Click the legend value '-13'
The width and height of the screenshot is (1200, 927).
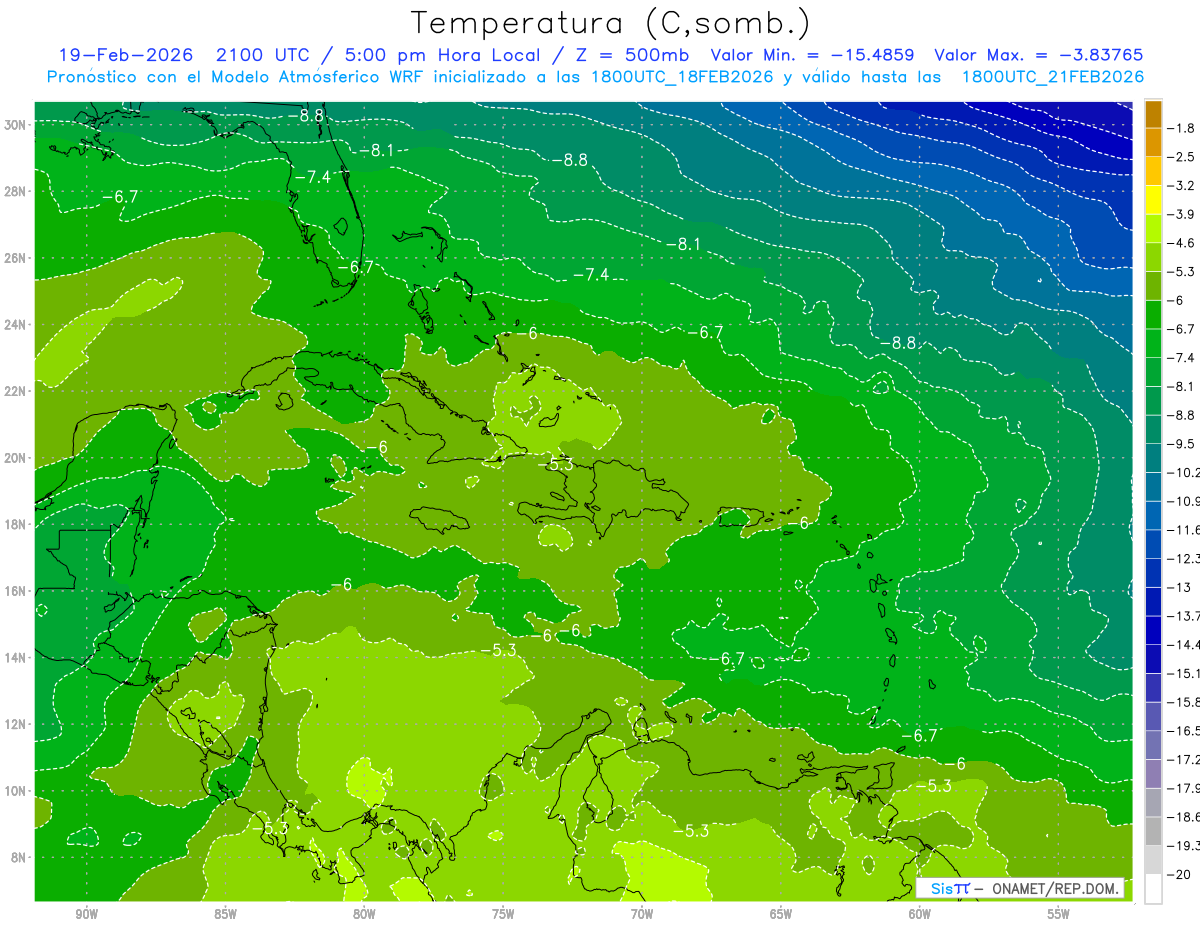point(1180,587)
